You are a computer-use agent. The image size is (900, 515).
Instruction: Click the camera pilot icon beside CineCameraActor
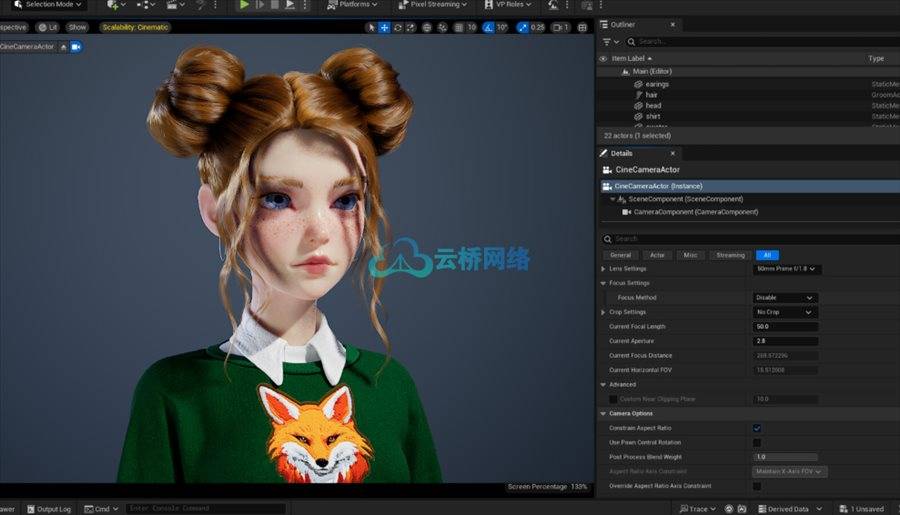(76, 47)
